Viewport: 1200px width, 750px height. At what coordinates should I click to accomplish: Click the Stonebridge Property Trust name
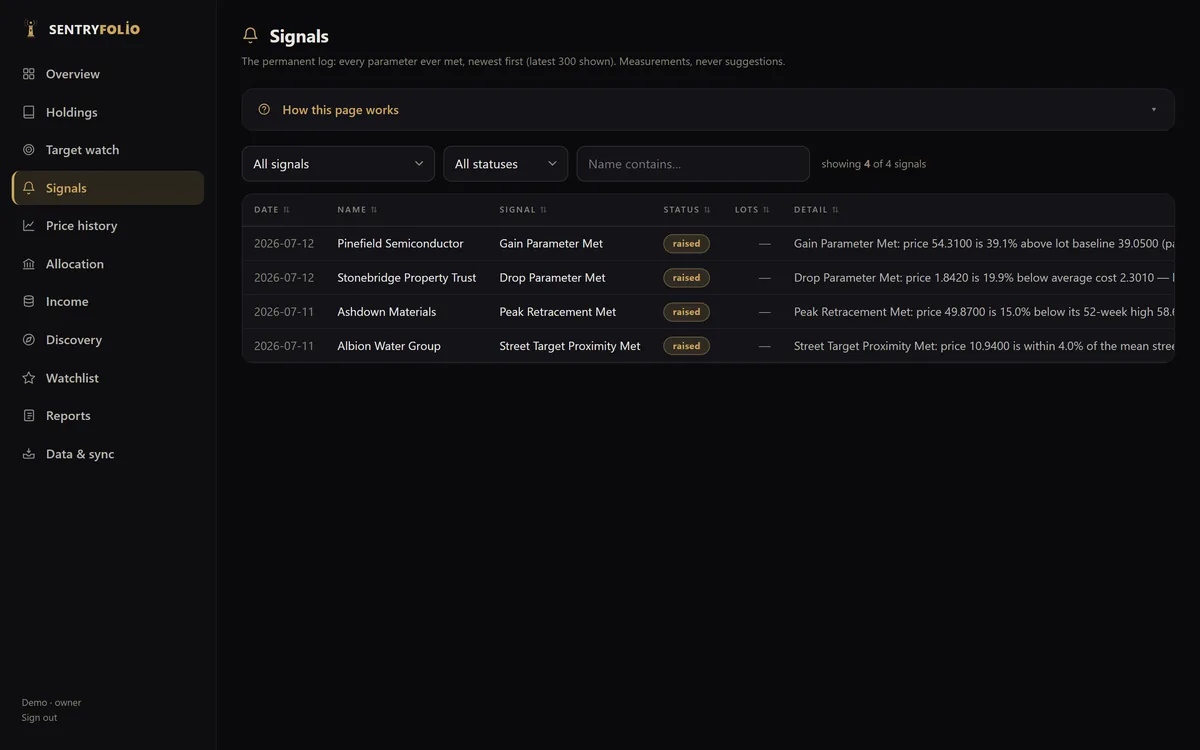click(x=407, y=278)
